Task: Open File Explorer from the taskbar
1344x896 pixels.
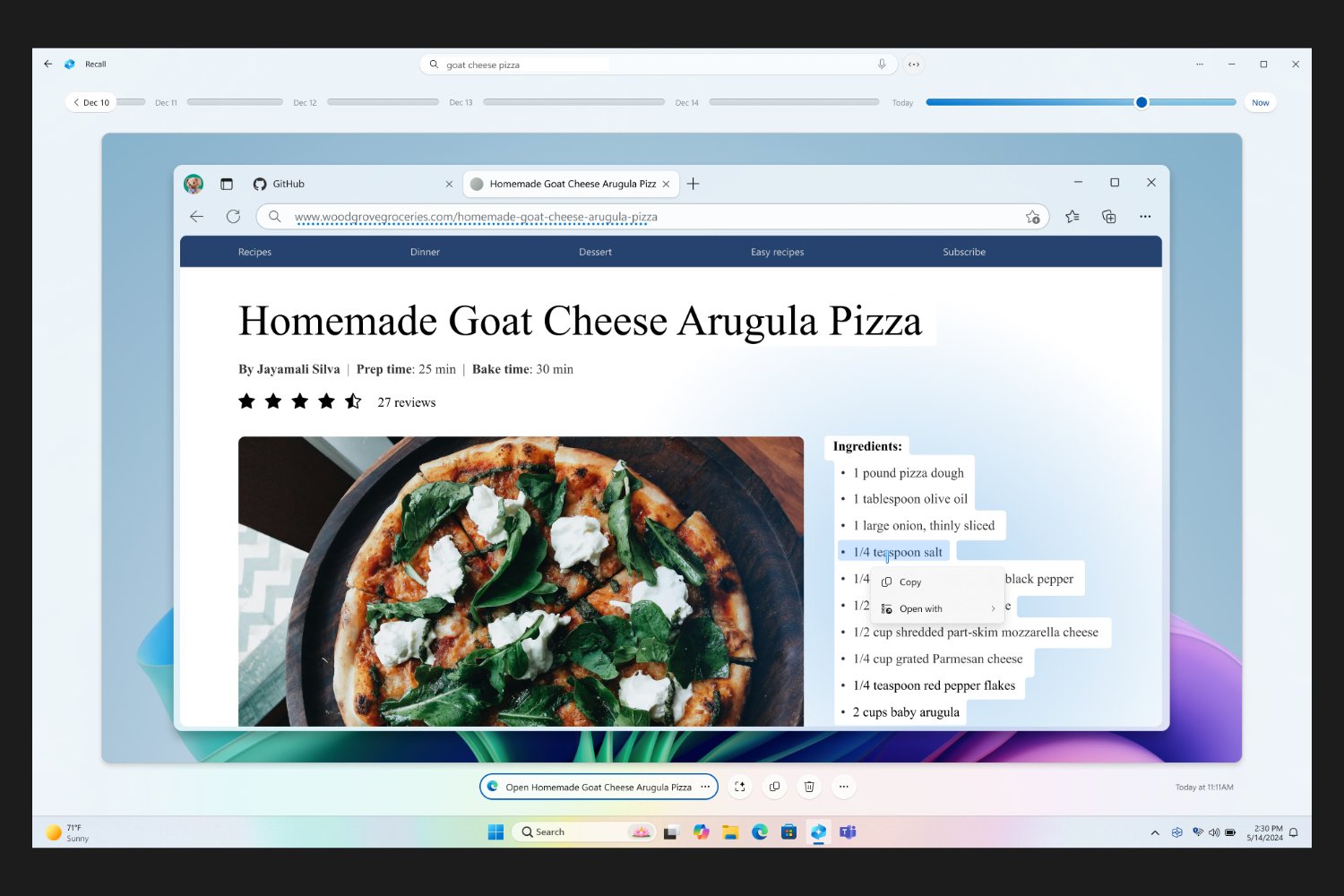Action: [x=730, y=832]
